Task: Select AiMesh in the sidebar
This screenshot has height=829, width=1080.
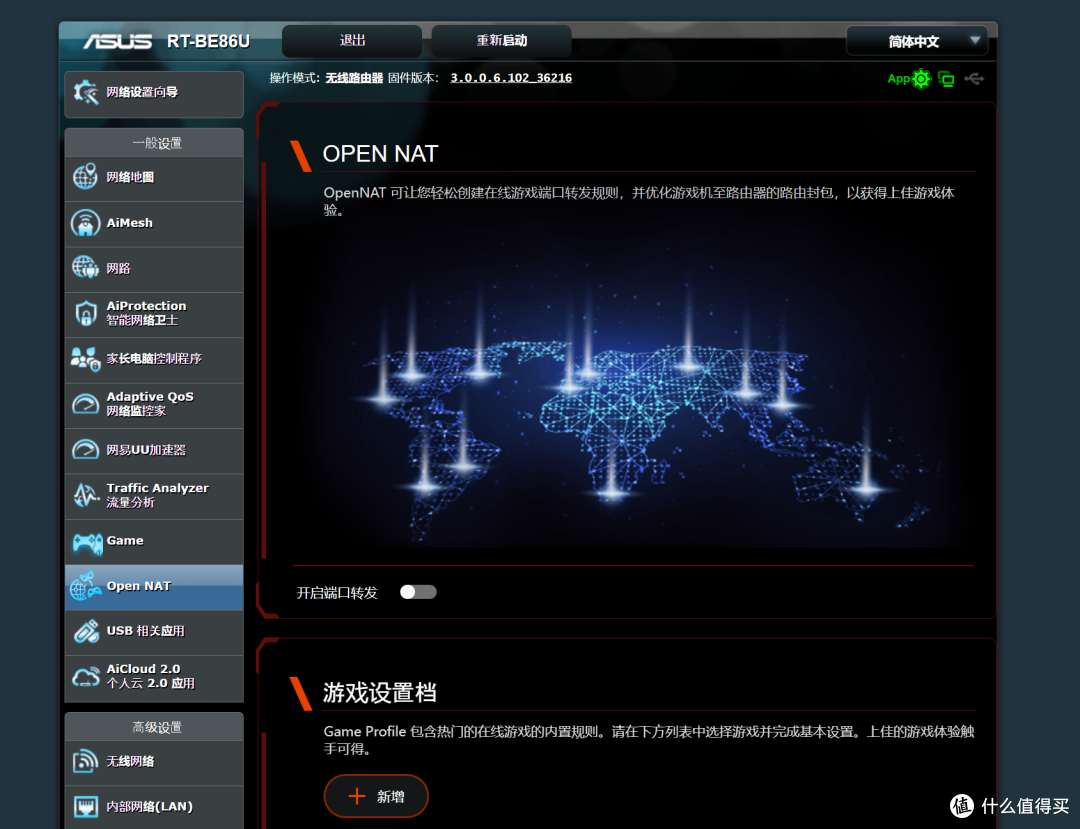Action: click(154, 224)
